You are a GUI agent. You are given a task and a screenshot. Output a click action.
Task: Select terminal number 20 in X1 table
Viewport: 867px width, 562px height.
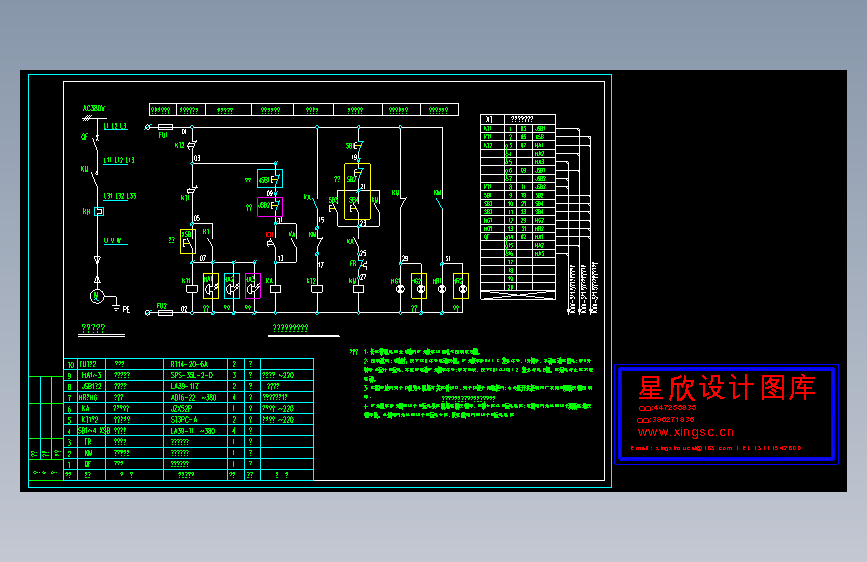click(510, 287)
